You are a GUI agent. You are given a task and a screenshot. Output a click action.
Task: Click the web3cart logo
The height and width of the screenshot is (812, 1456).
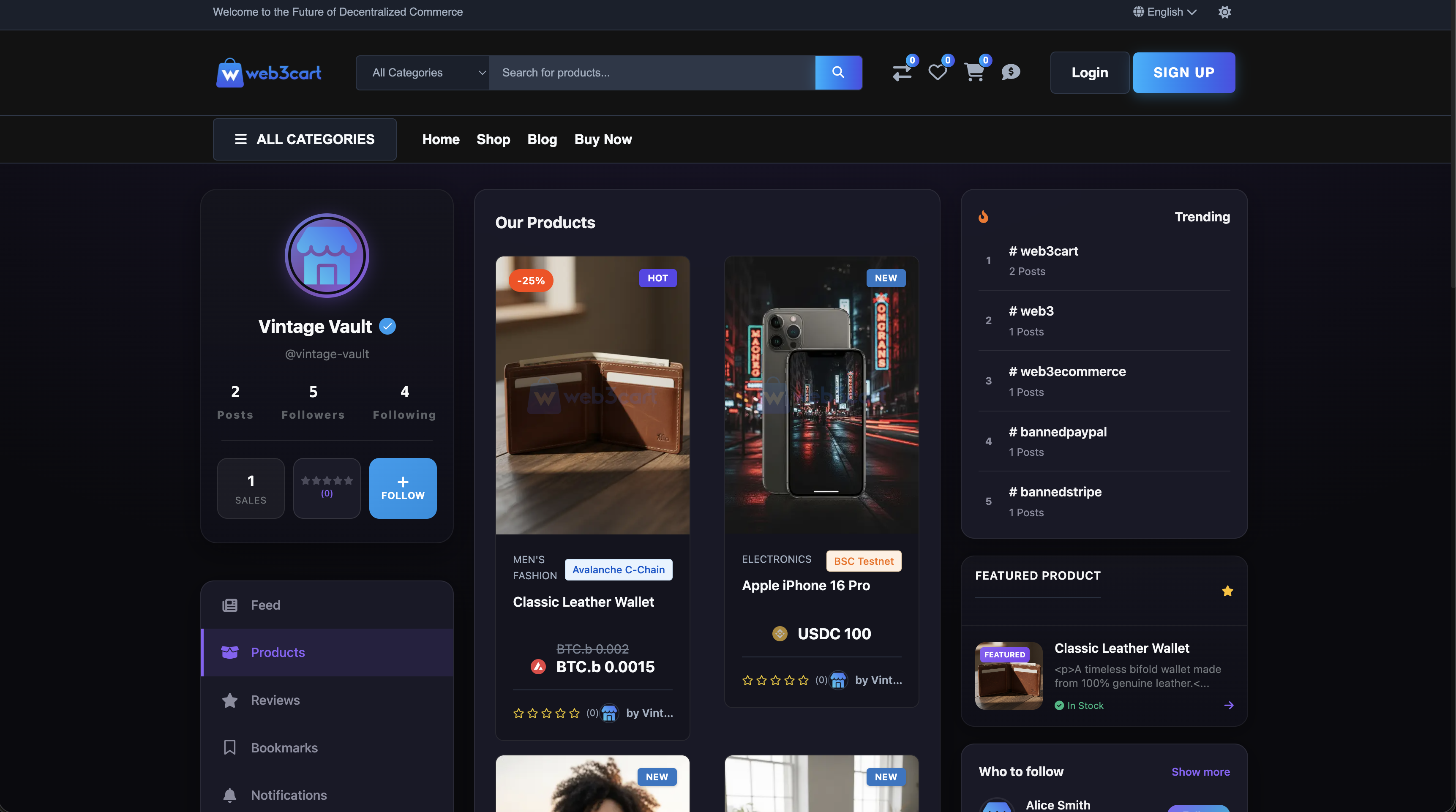tap(269, 72)
